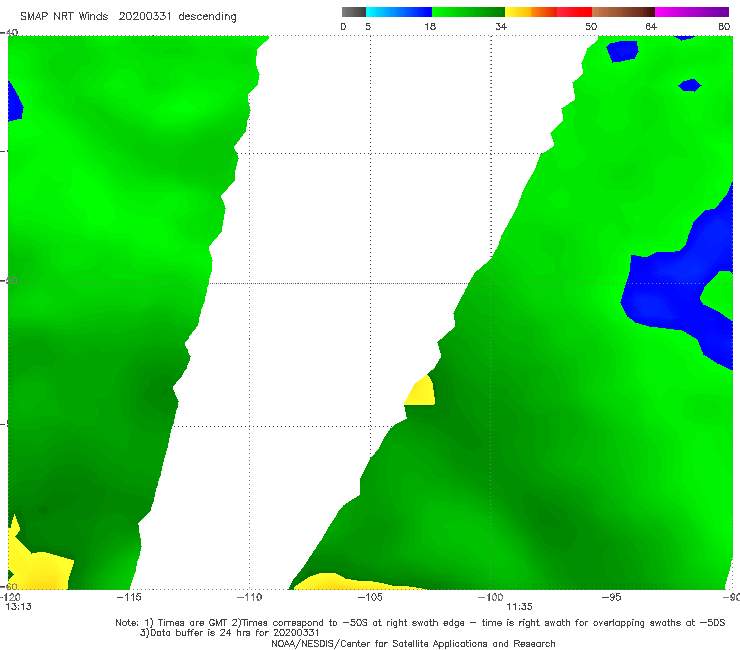The width and height of the screenshot is (740, 650).
Task: Pick the brown segment of the color bar
Action: pos(623,12)
